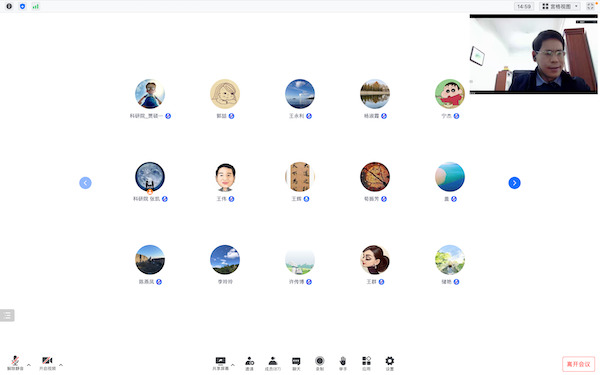Image resolution: width=600 pixels, height=375 pixels.
Task: Click muted mic icon below red leaf avatar
Action: pyautogui.click(x=384, y=199)
